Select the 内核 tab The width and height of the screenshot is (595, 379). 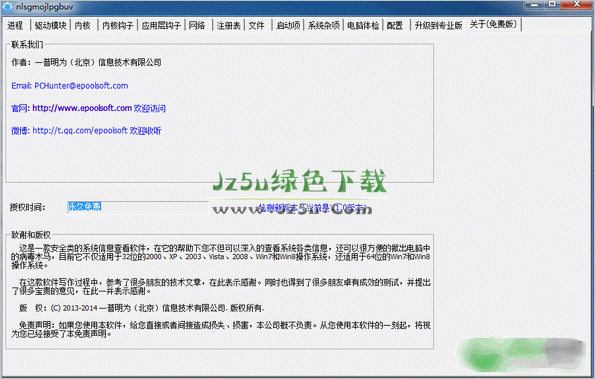[83, 25]
